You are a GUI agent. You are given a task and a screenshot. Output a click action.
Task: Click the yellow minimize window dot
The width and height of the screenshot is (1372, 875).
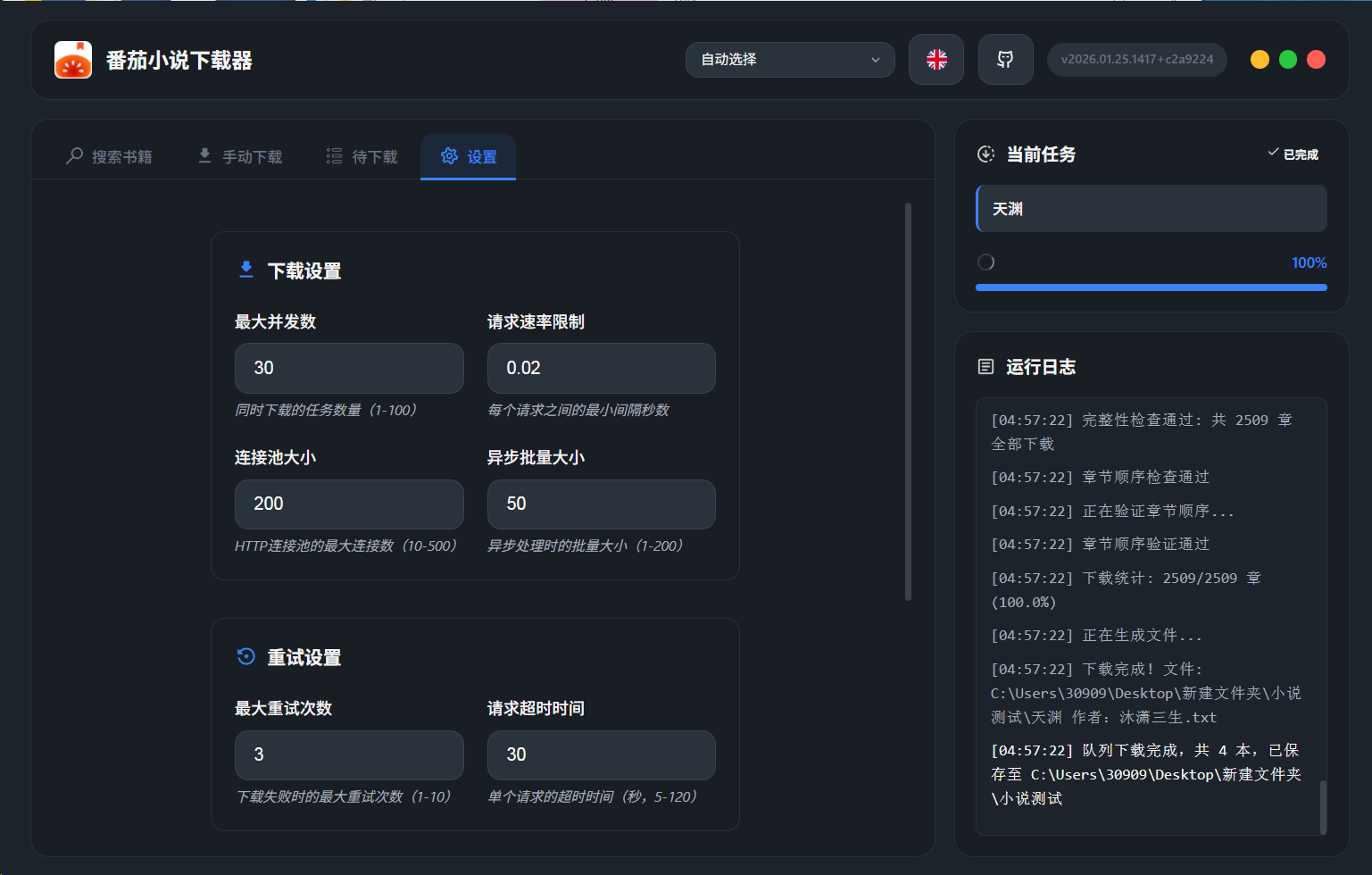[1260, 60]
